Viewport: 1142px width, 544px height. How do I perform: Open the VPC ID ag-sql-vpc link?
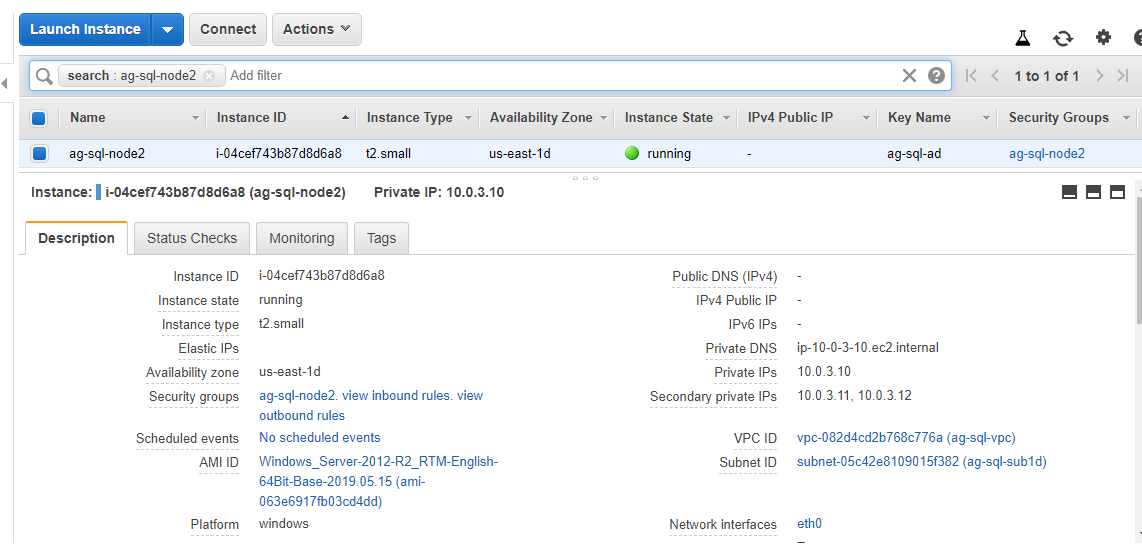(x=907, y=438)
